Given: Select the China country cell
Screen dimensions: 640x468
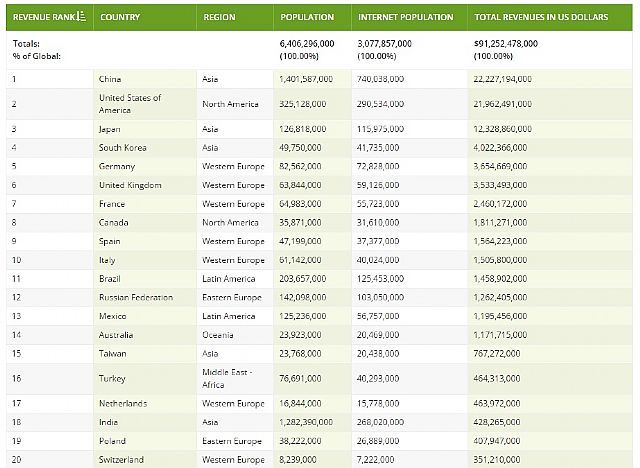Looking at the screenshot, I should [110, 78].
